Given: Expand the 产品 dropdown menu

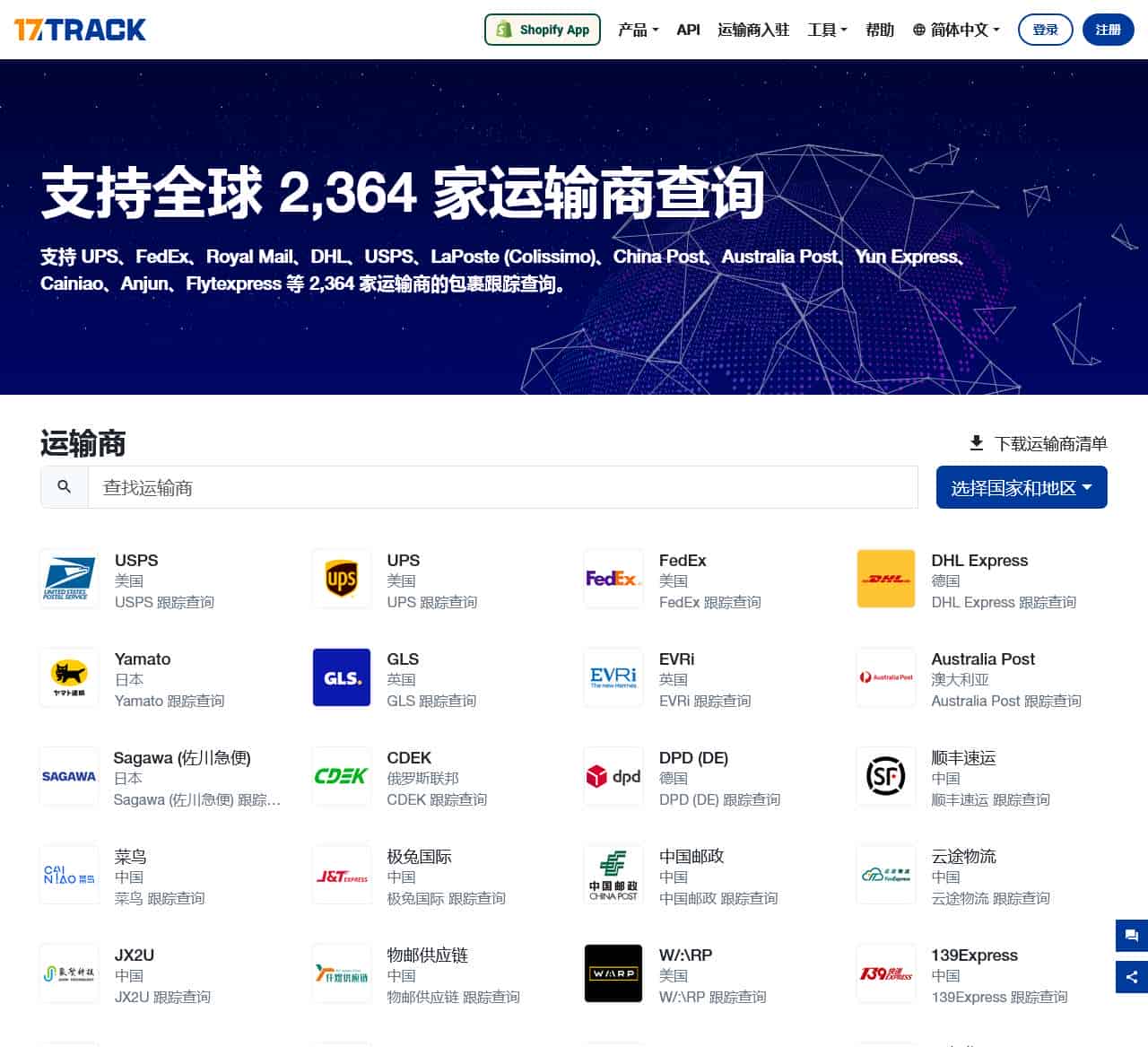Looking at the screenshot, I should (x=639, y=30).
